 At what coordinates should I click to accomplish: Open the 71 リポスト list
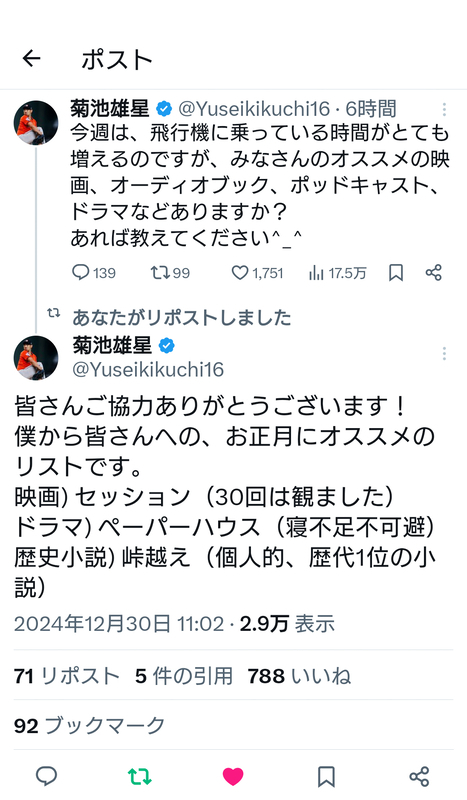66,676
